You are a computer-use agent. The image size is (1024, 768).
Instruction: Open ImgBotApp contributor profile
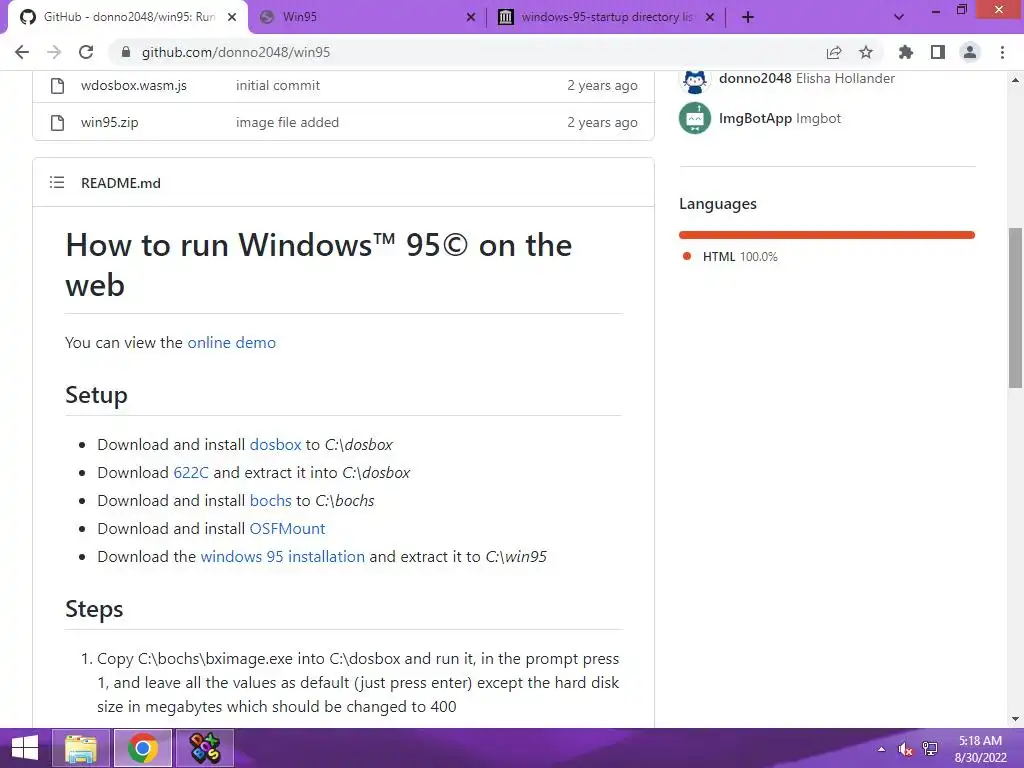(755, 118)
